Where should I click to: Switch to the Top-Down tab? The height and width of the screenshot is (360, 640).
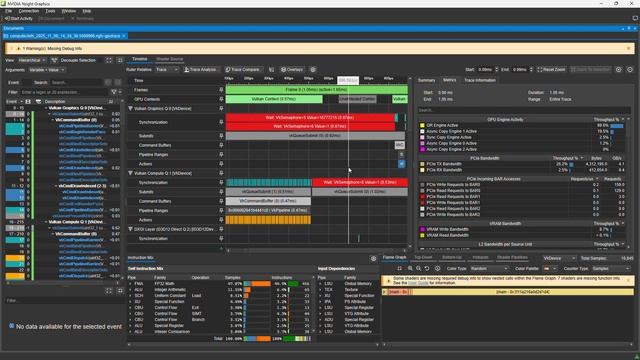pyautogui.click(x=423, y=258)
